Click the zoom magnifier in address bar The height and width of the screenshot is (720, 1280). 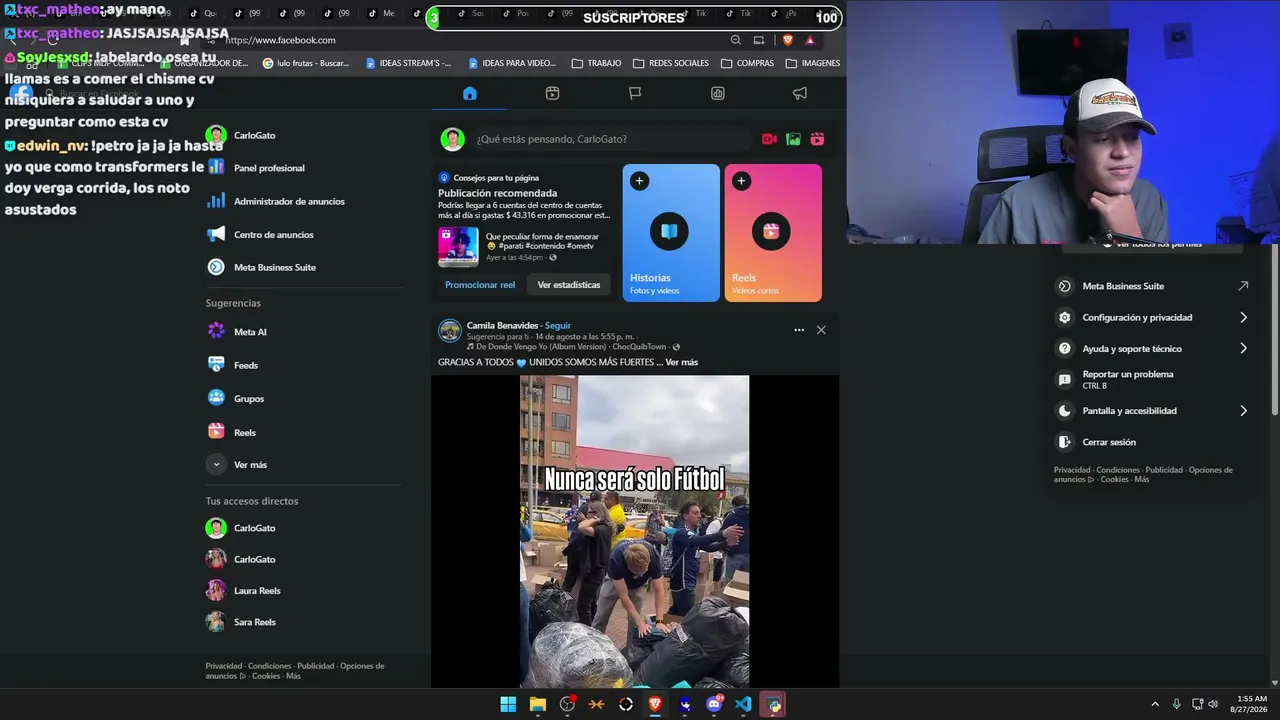736,40
